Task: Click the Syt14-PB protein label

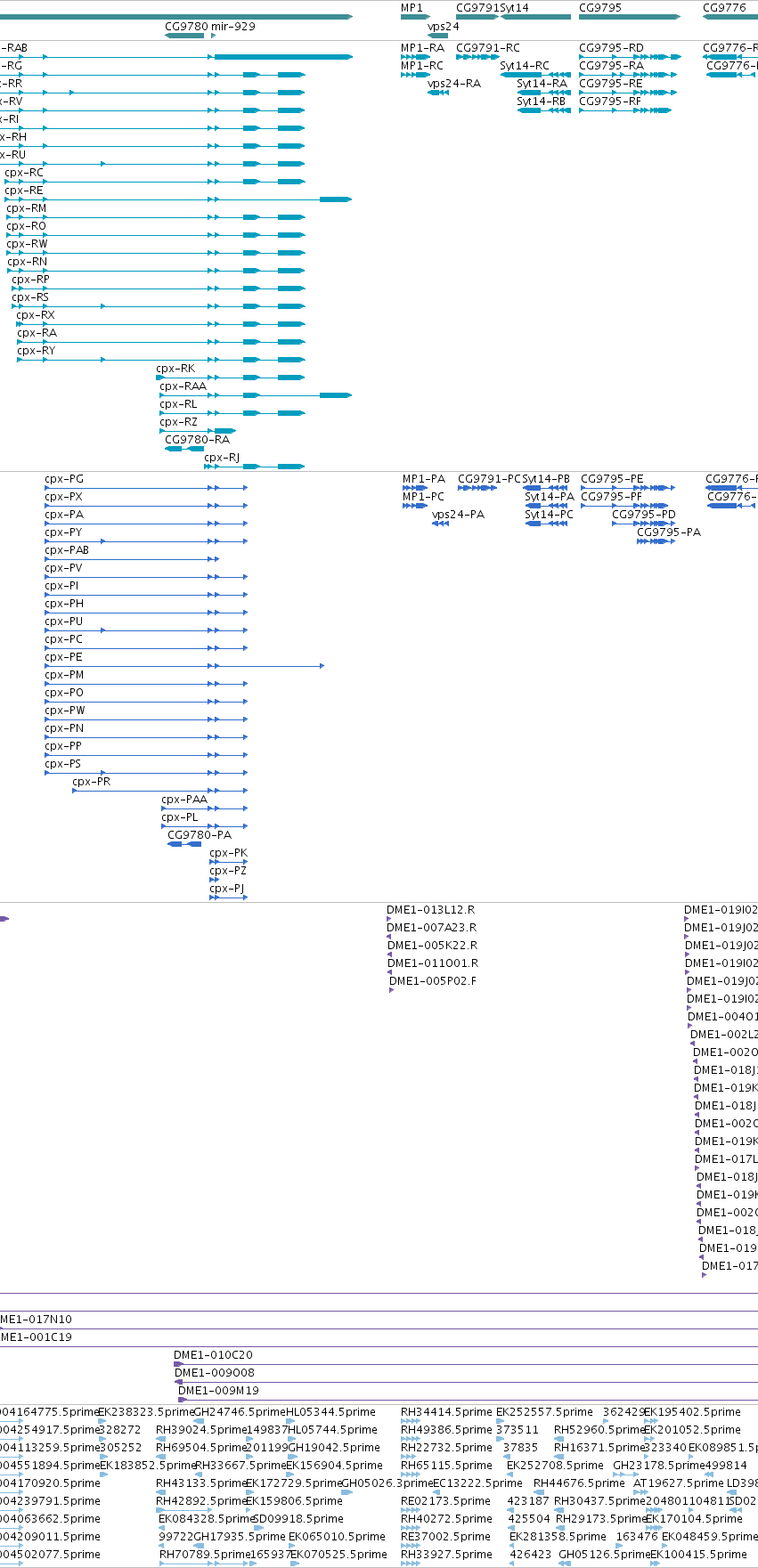Action: coord(546,479)
